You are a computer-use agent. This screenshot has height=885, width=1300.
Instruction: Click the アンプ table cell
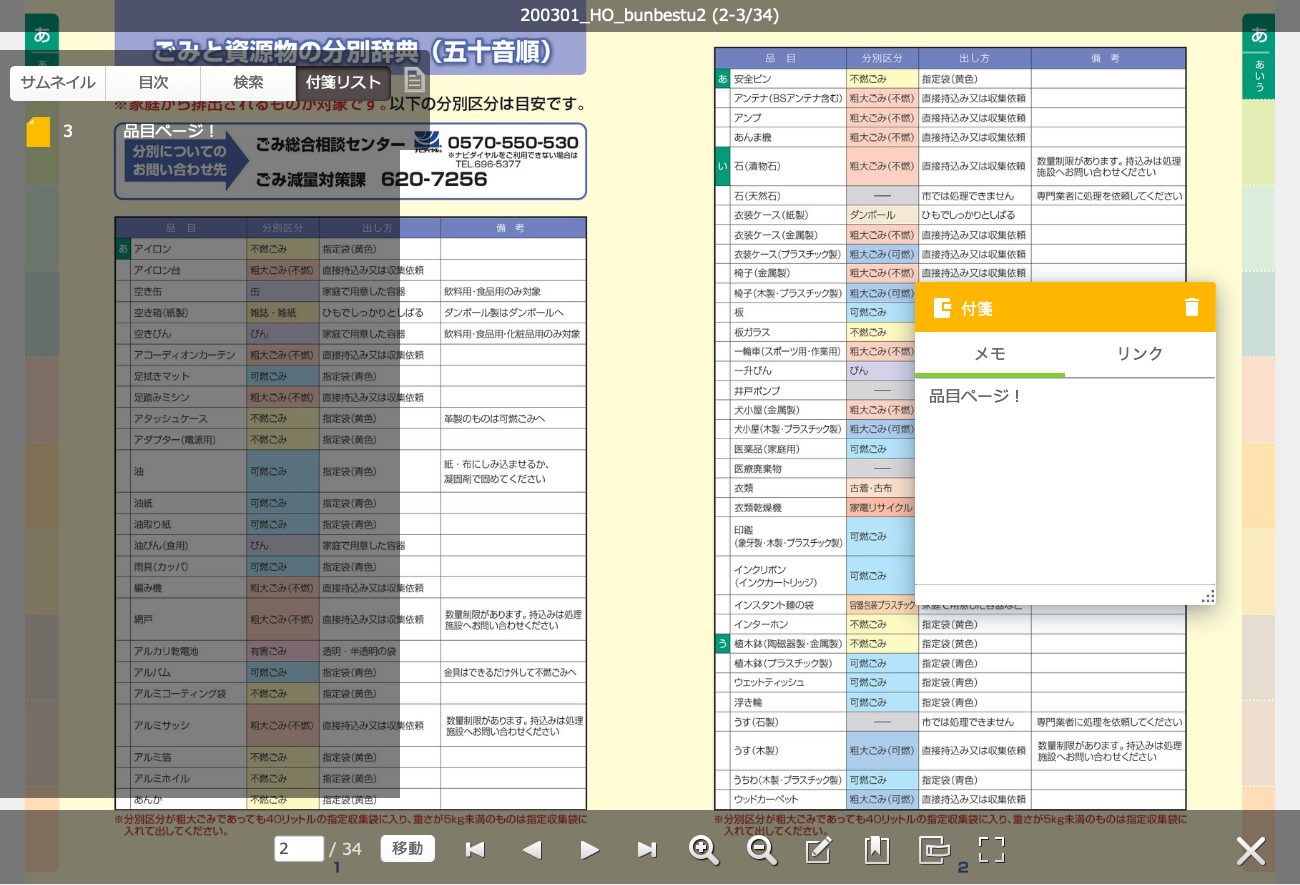[x=788, y=118]
